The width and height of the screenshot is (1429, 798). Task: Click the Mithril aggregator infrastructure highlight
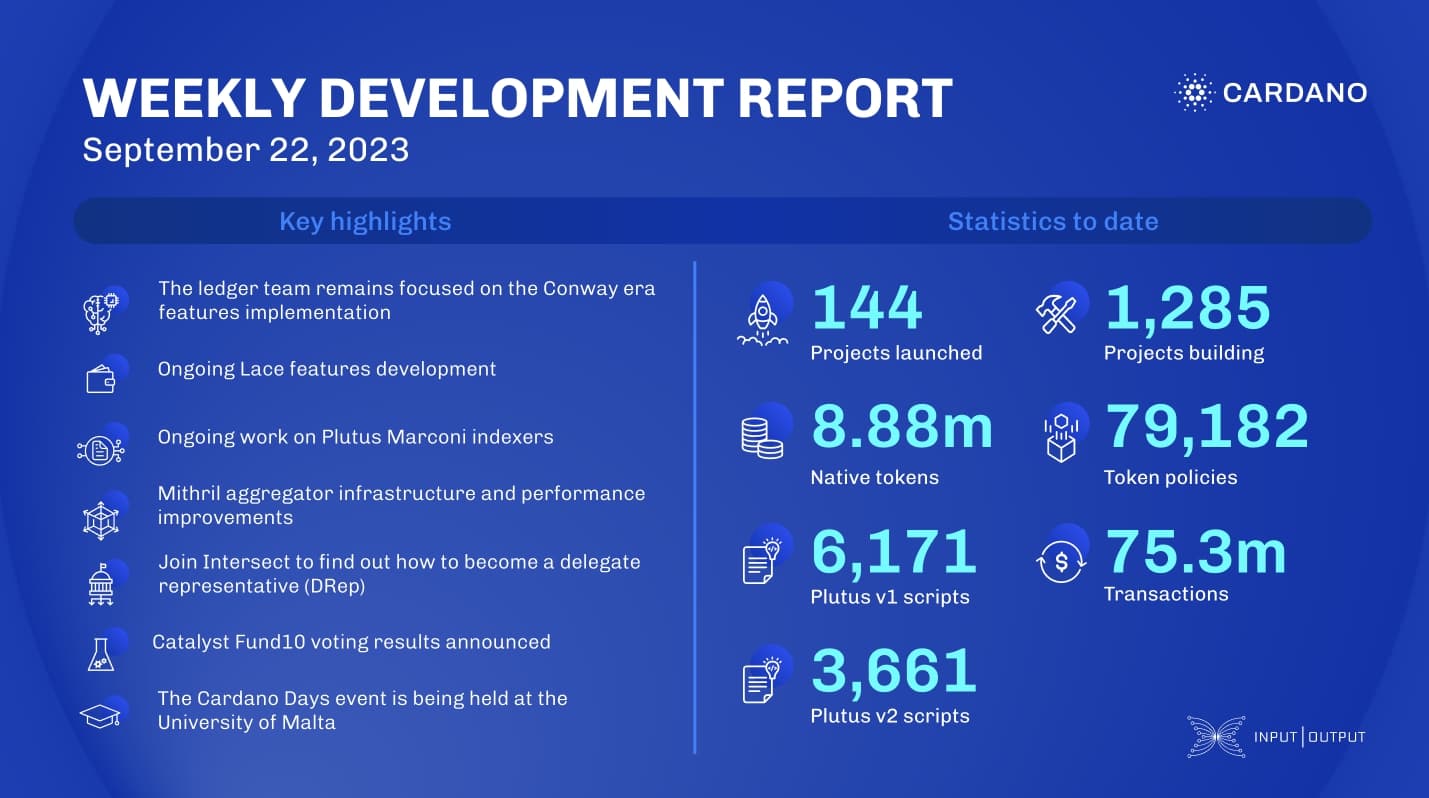[401, 505]
